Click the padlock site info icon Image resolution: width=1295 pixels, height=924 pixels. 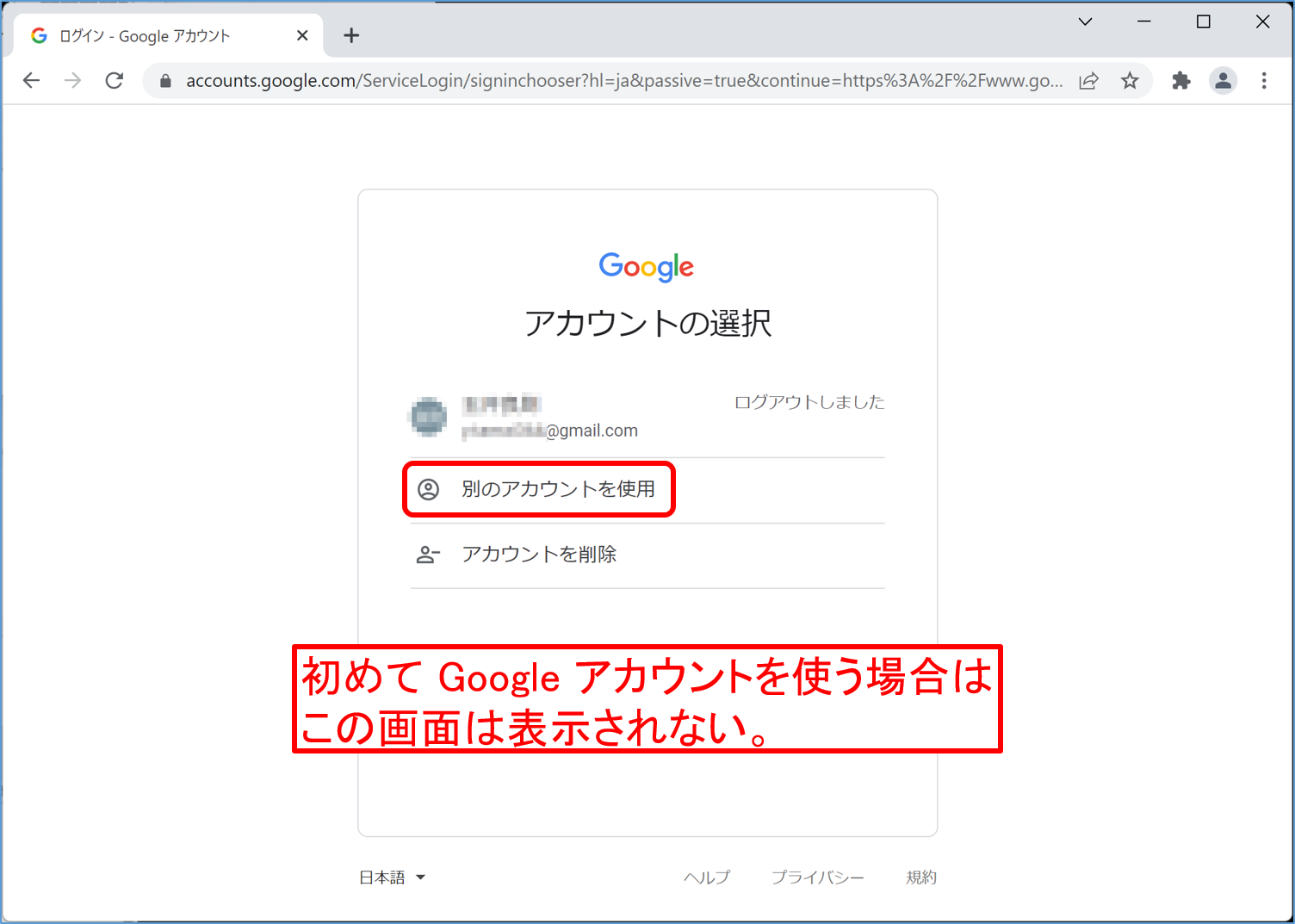[x=166, y=81]
